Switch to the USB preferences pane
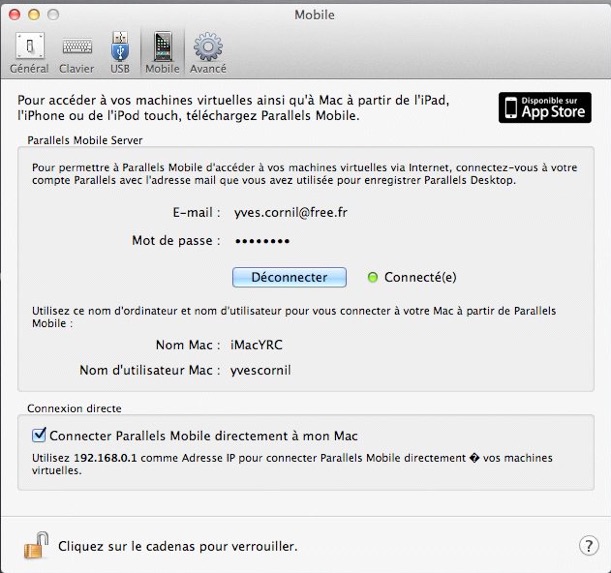This screenshot has width=611, height=573. (x=120, y=53)
